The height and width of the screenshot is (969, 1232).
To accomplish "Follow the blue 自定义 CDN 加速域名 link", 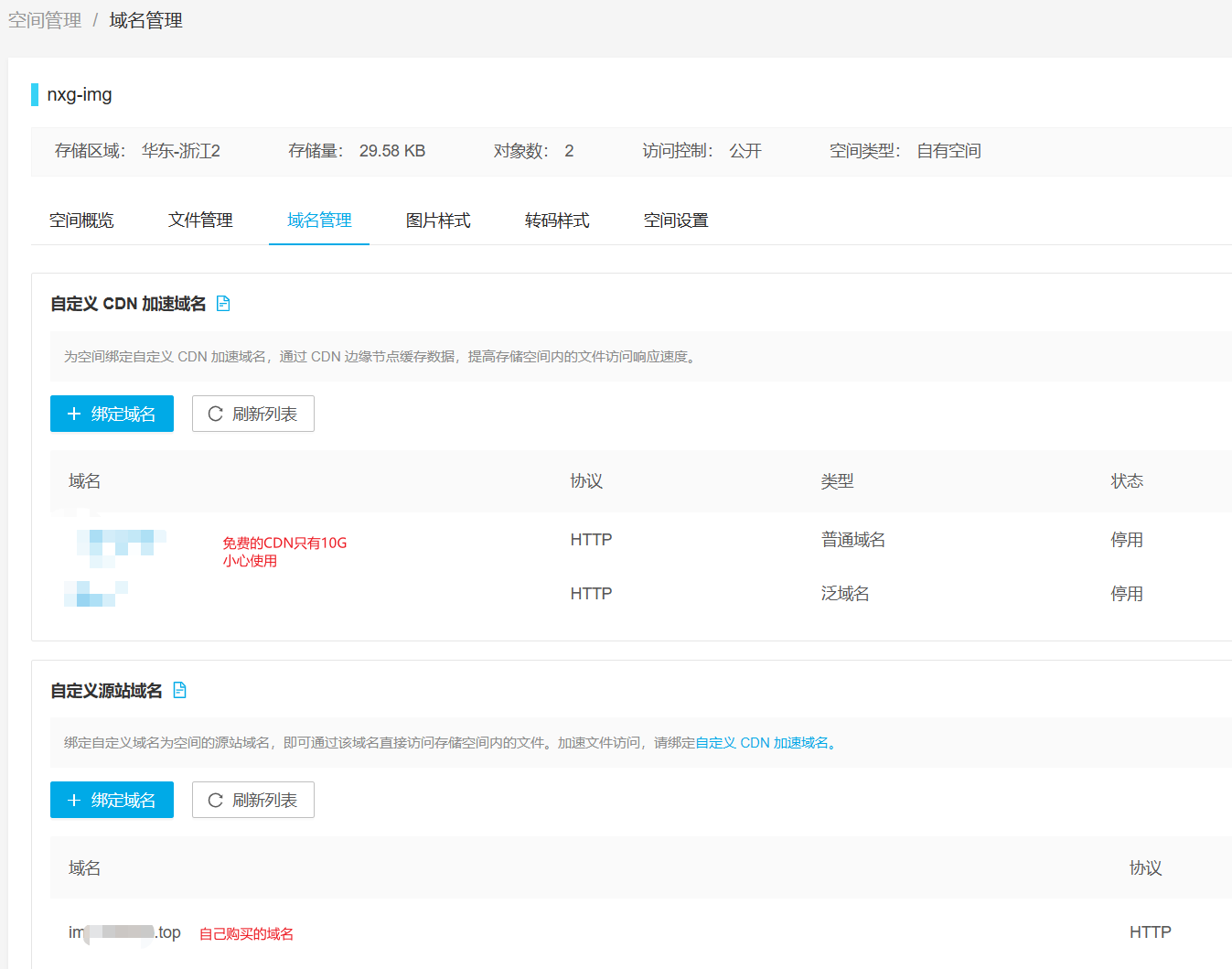I will pyautogui.click(x=763, y=743).
